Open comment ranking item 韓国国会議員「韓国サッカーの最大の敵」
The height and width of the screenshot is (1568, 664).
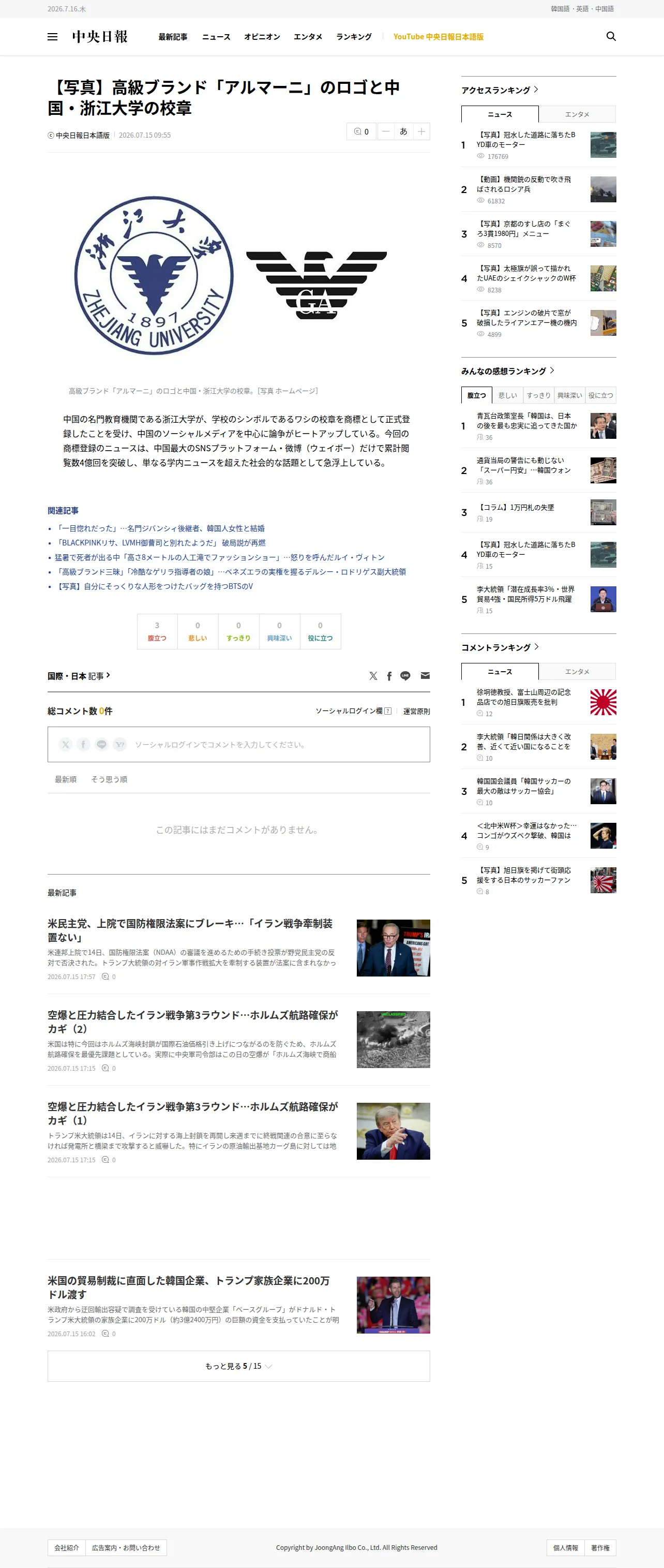click(x=523, y=786)
